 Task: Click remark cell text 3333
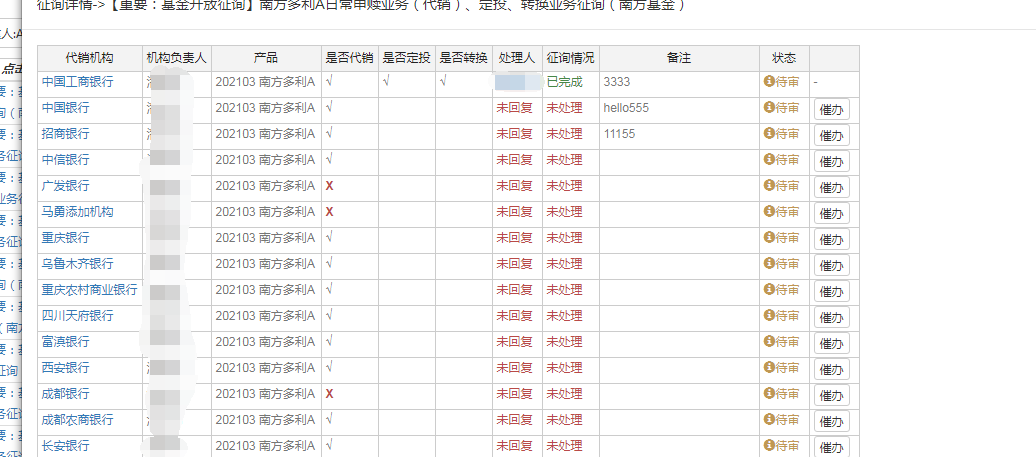point(616,82)
